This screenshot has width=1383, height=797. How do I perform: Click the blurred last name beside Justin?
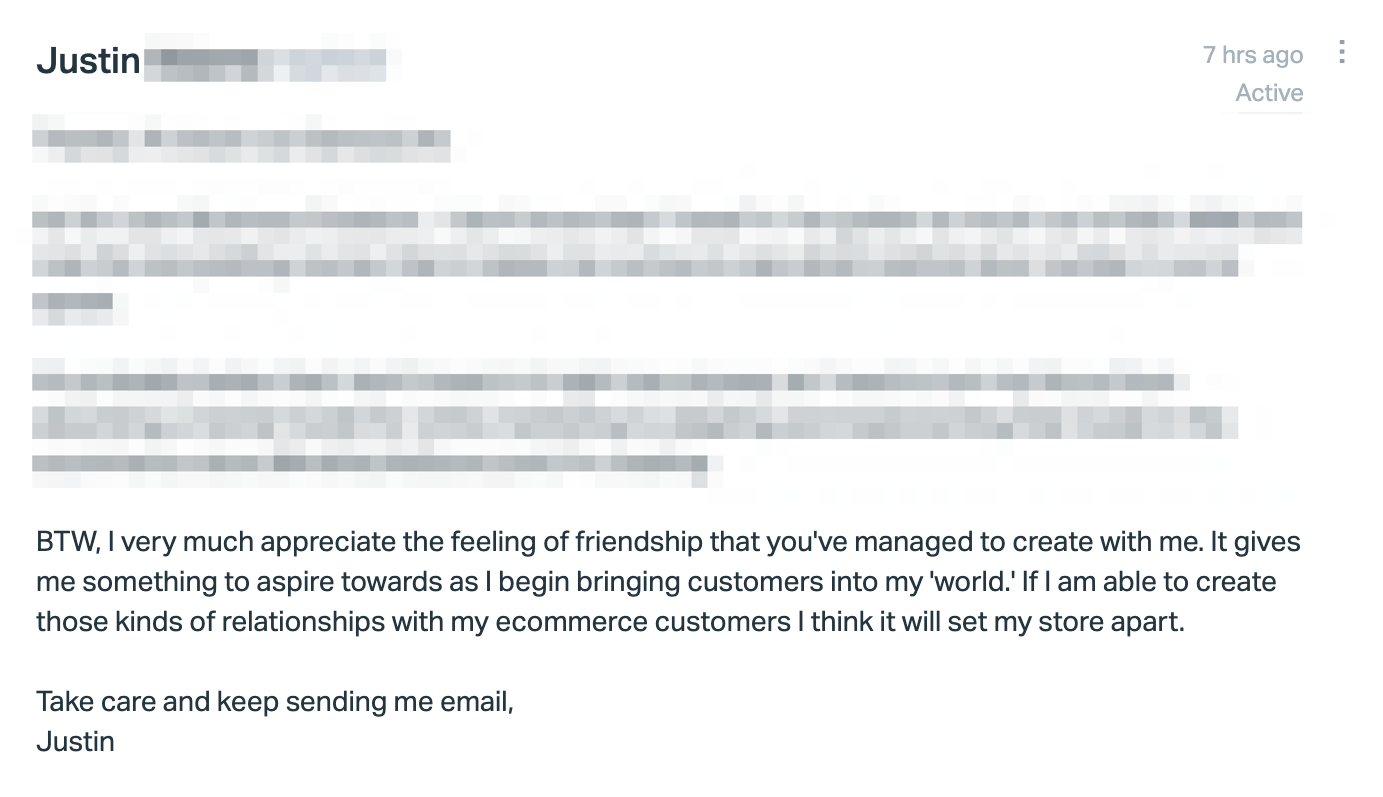point(266,62)
